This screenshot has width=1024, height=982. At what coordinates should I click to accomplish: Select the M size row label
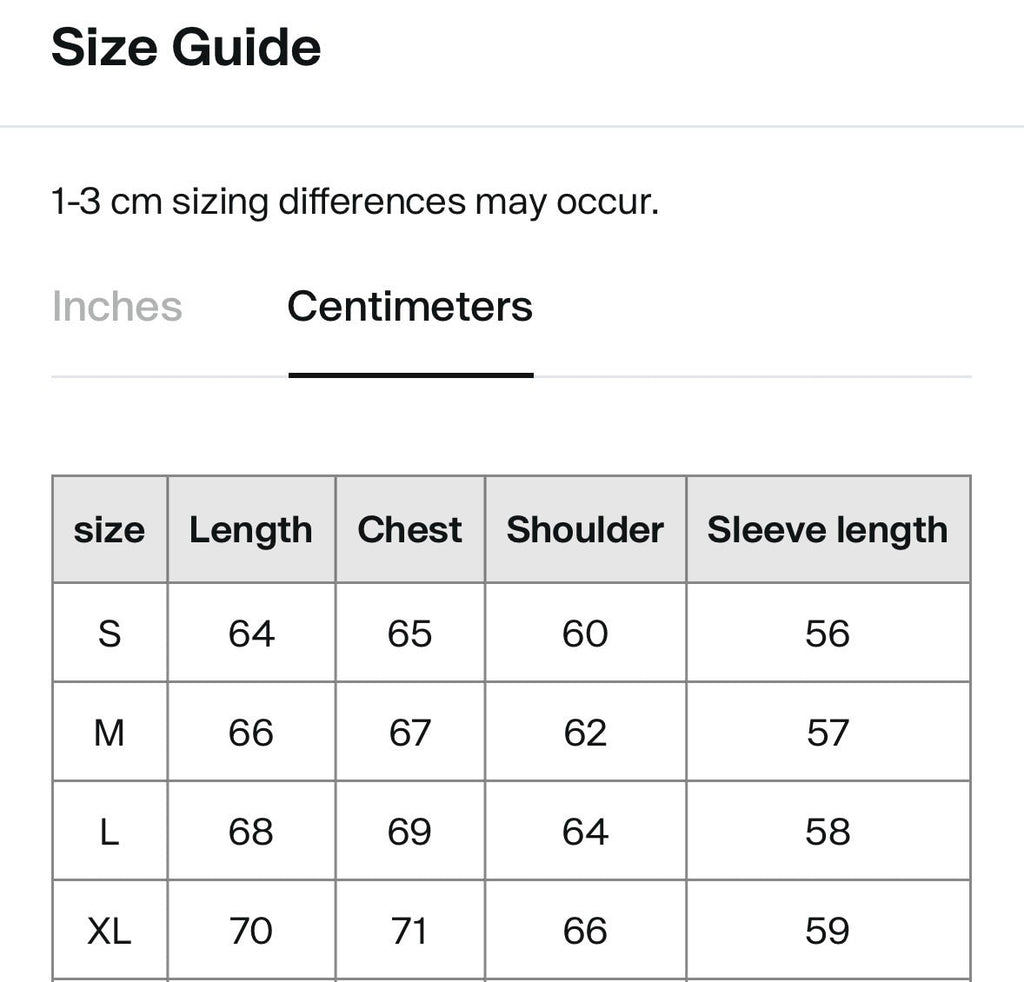[x=109, y=733]
